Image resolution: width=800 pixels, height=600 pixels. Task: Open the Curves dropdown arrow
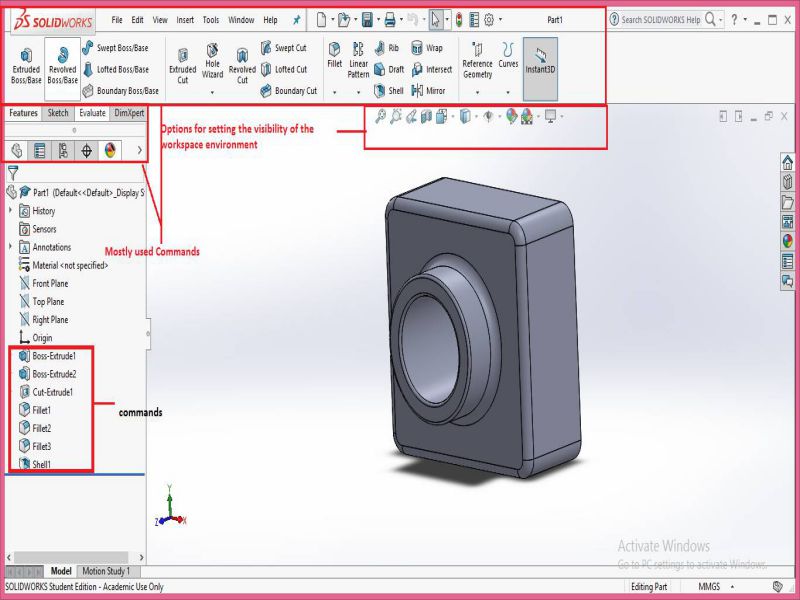click(x=508, y=92)
